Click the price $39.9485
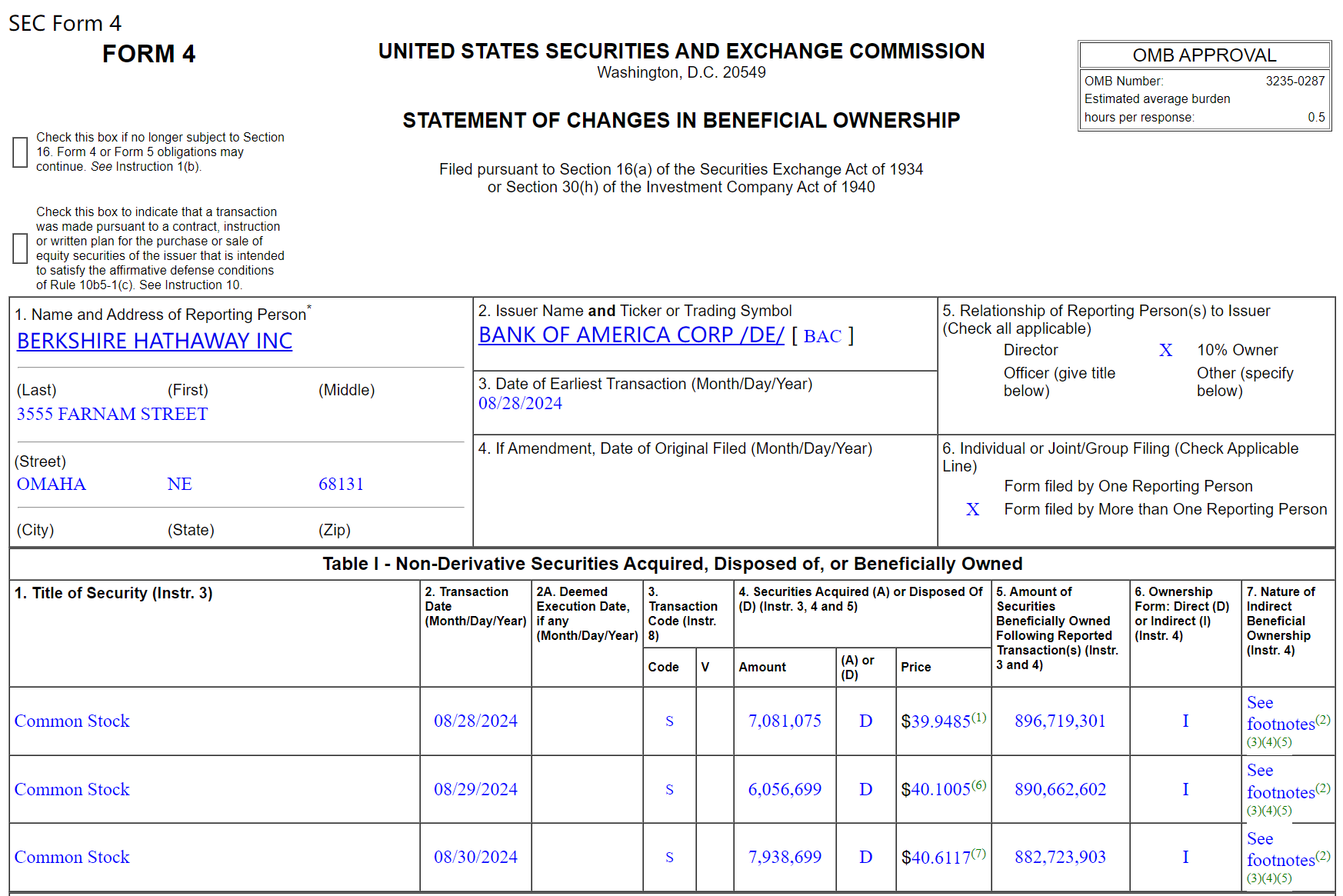Screen dimensions: 1343x896 pos(935,721)
